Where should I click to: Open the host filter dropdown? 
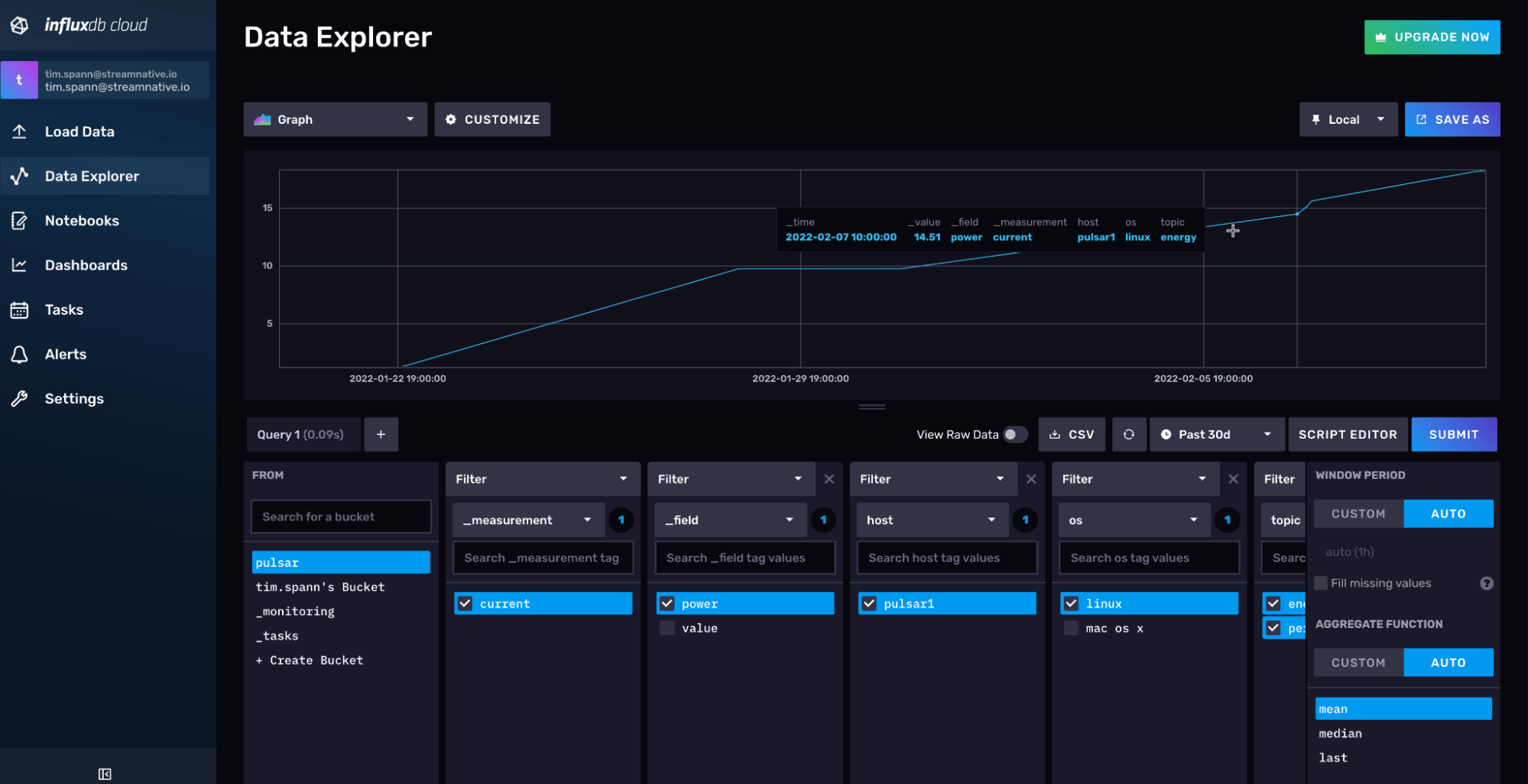[931, 520]
